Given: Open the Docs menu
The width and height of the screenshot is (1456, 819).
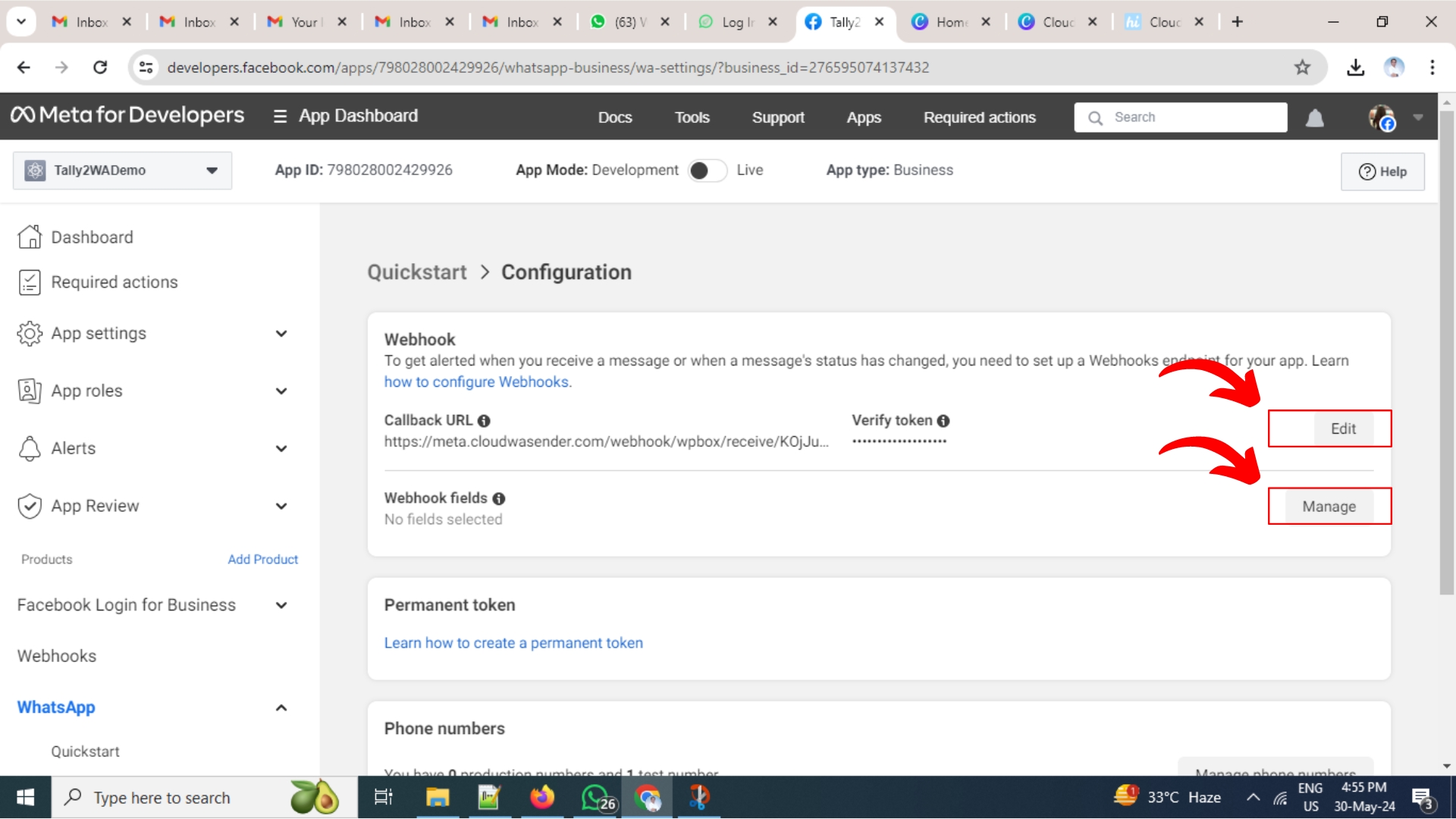Looking at the screenshot, I should (615, 118).
